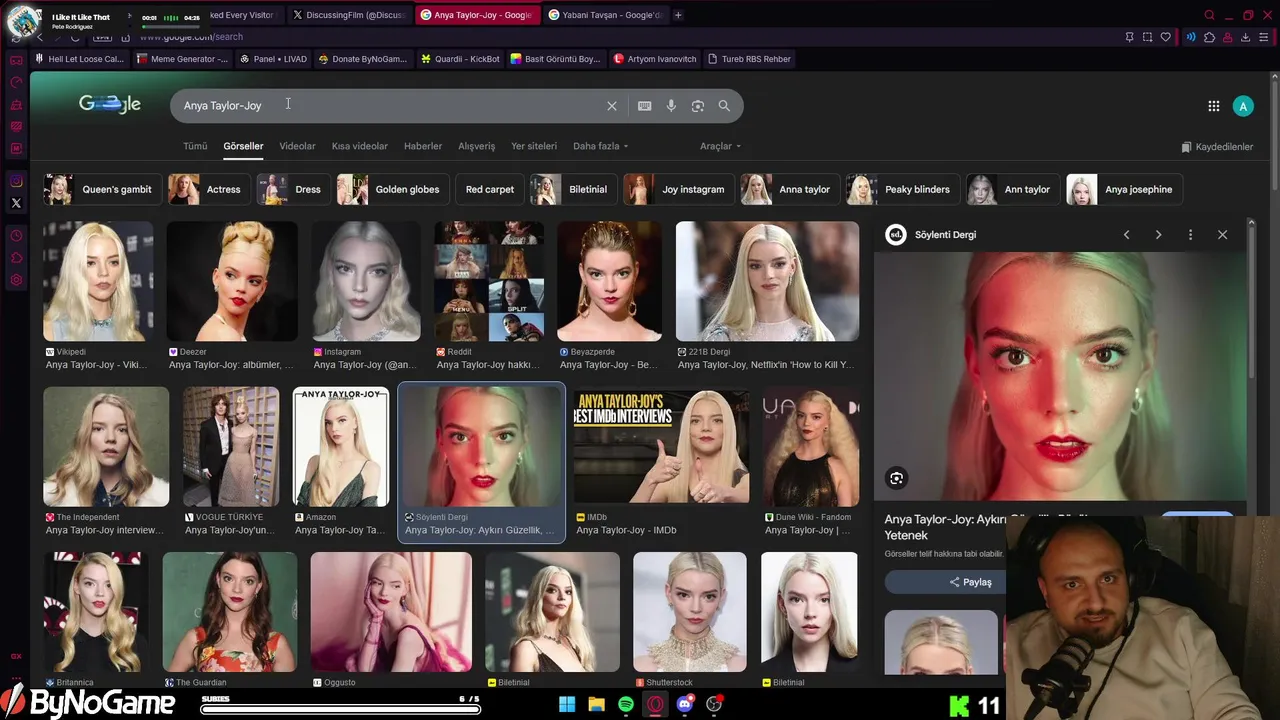Switch to the Yer siteleri tab
Screen dimensions: 1280x720
click(x=534, y=146)
